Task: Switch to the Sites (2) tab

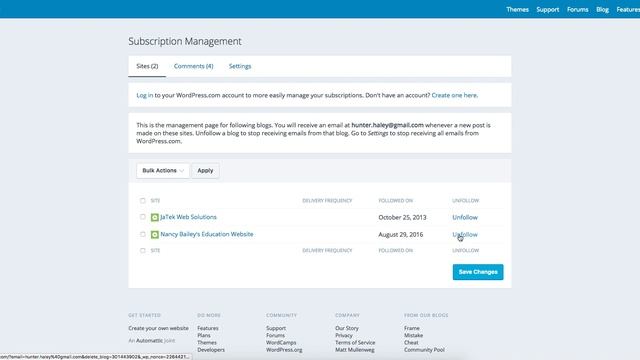Action: (147, 66)
